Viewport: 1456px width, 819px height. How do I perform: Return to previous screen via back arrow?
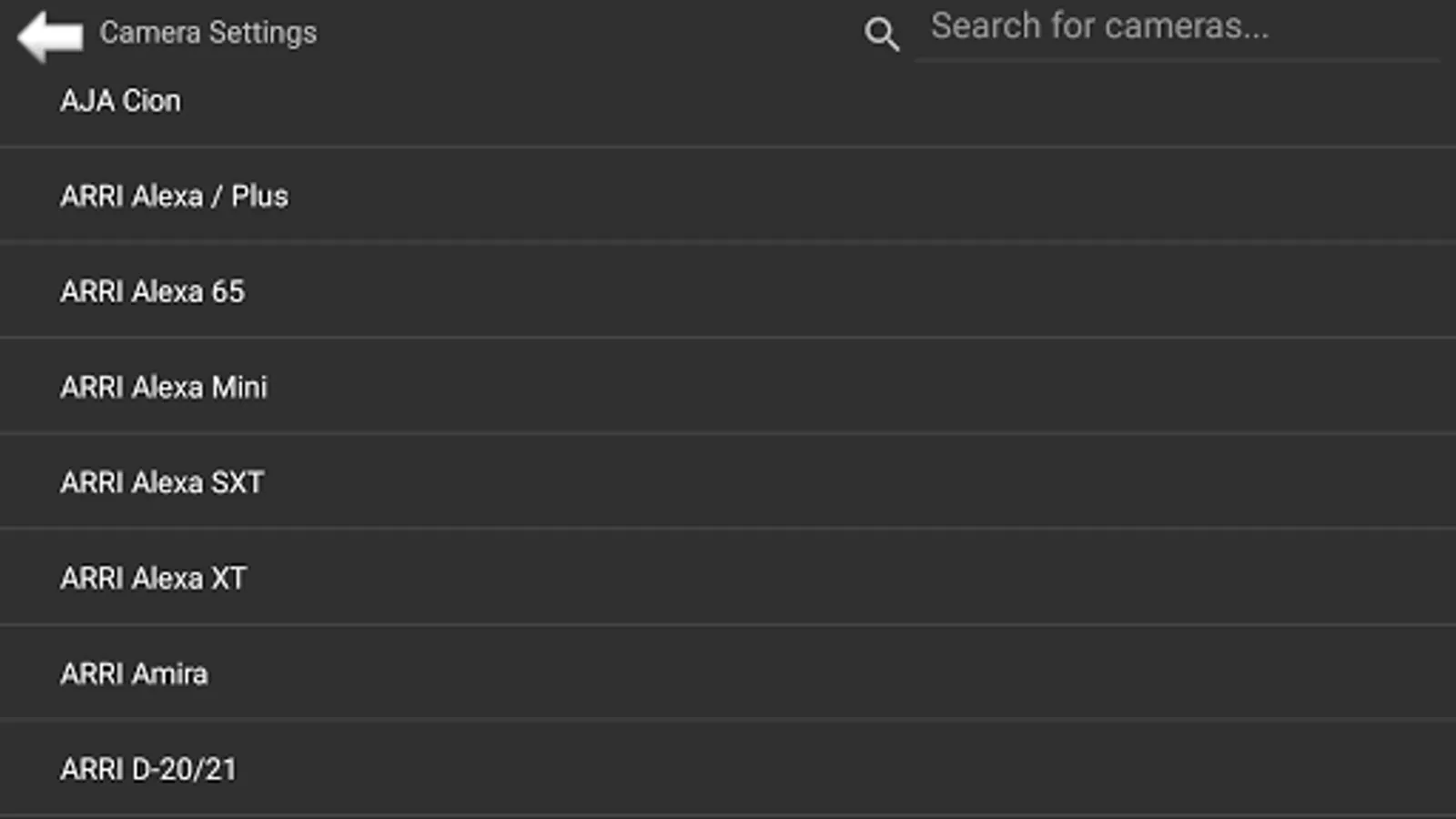[50, 35]
